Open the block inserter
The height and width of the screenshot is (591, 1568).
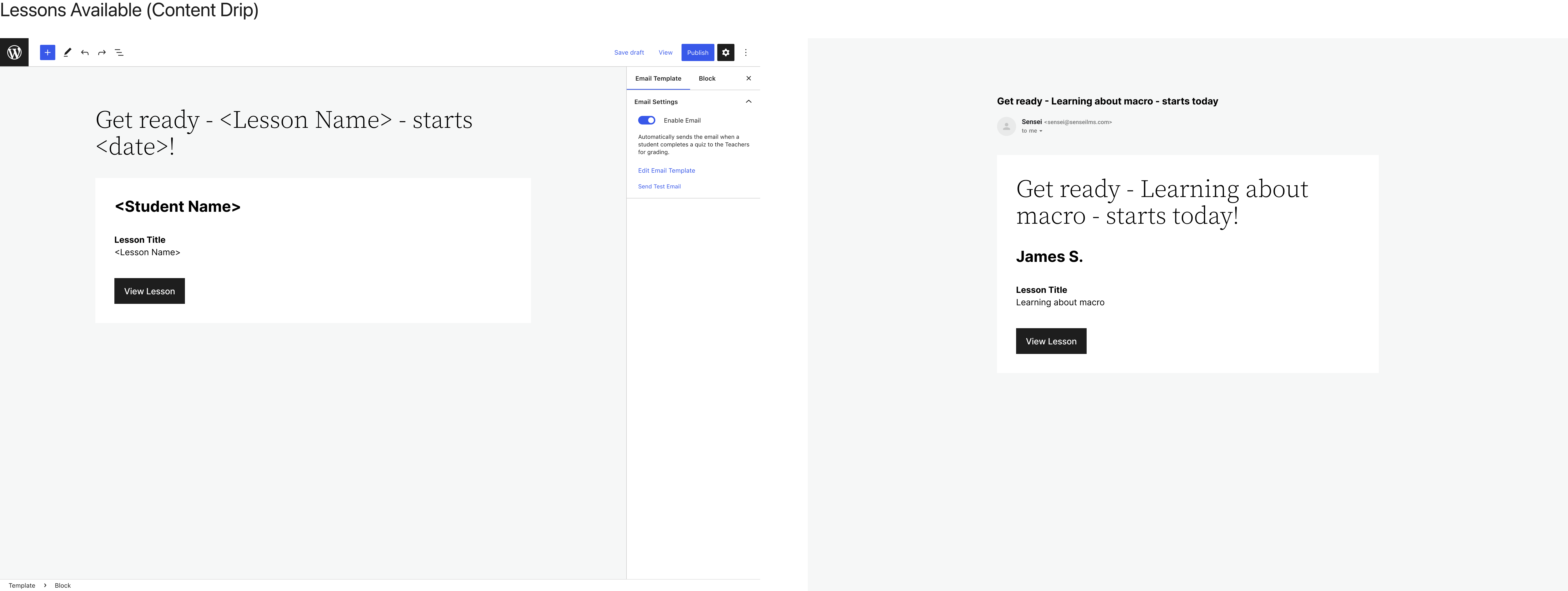(x=47, y=52)
